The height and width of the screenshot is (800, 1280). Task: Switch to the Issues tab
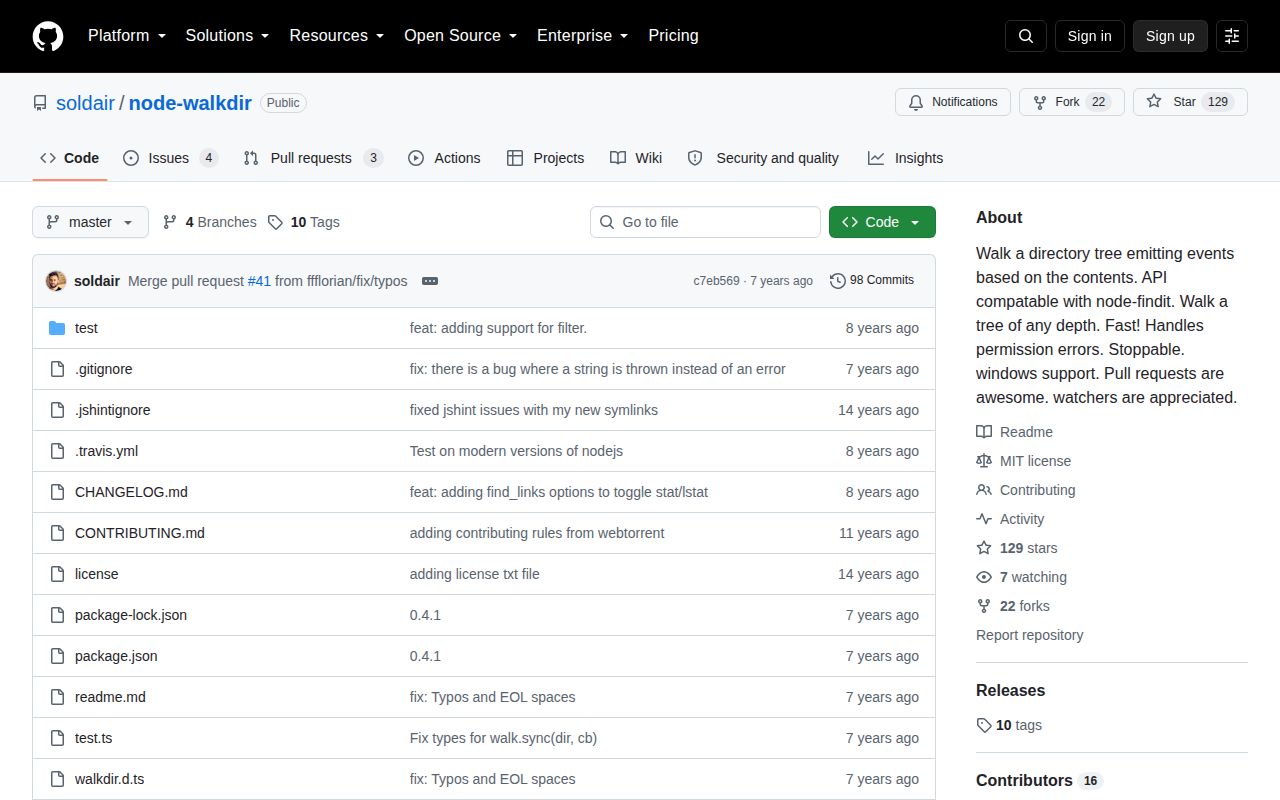tap(170, 158)
